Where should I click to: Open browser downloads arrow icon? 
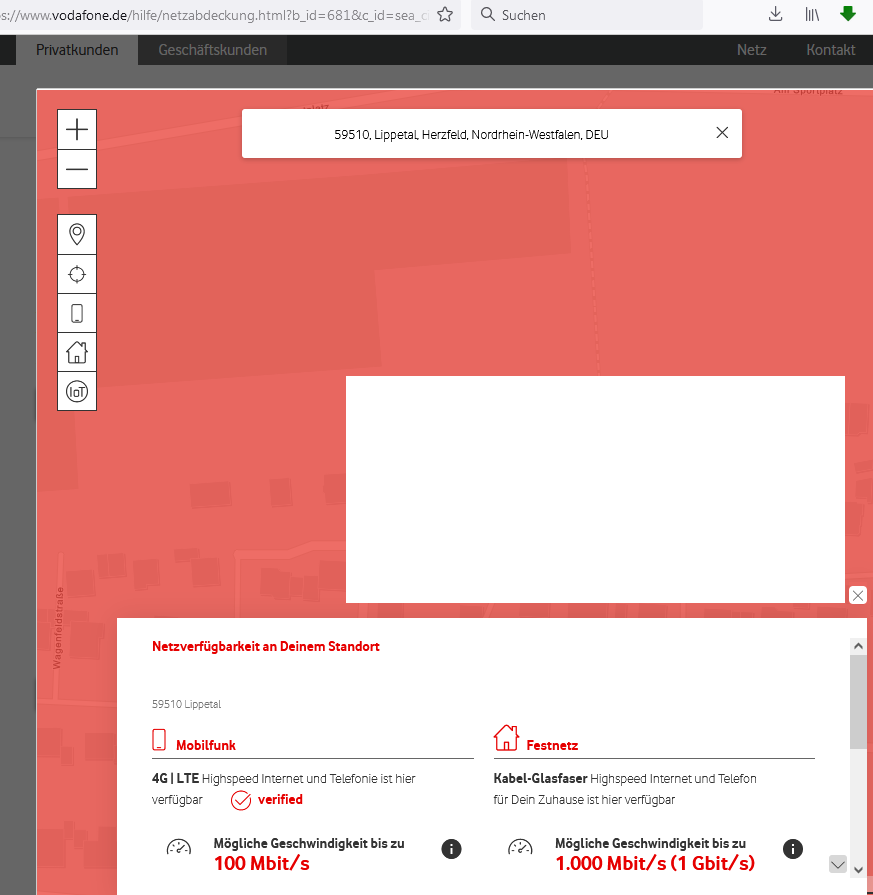775,14
